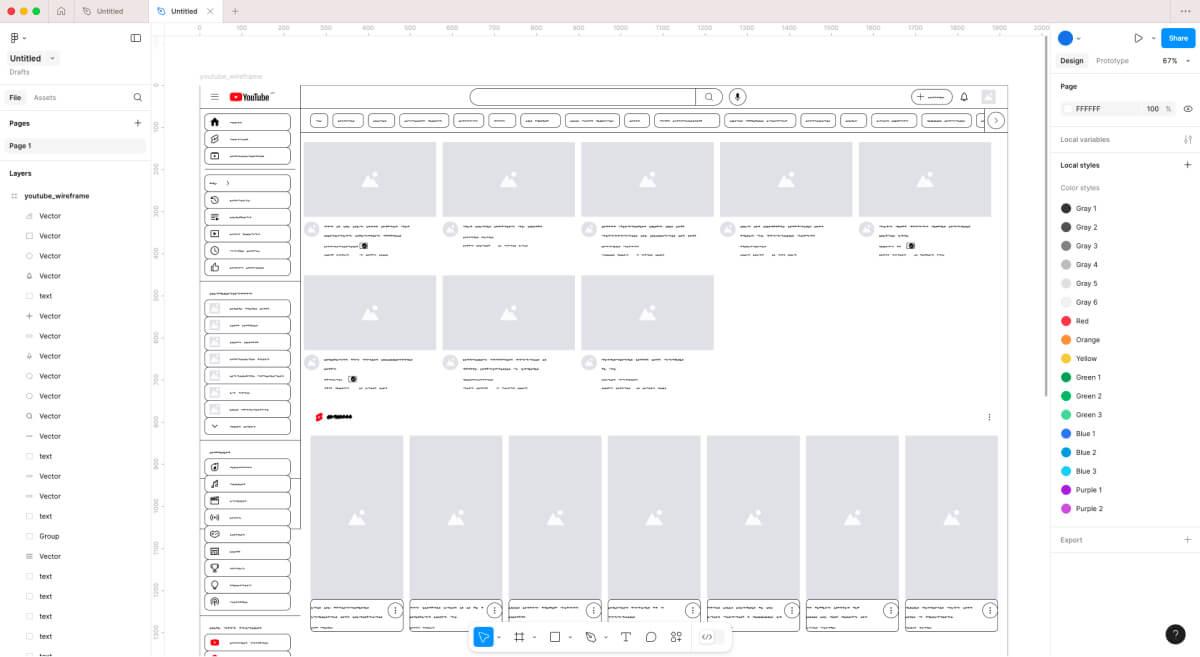The width and height of the screenshot is (1200, 657).
Task: Select the Pen tool
Action: pyautogui.click(x=591, y=637)
